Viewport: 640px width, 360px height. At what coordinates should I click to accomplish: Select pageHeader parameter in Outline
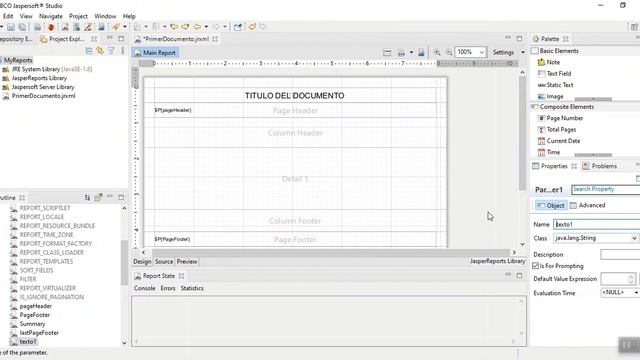(x=31, y=306)
